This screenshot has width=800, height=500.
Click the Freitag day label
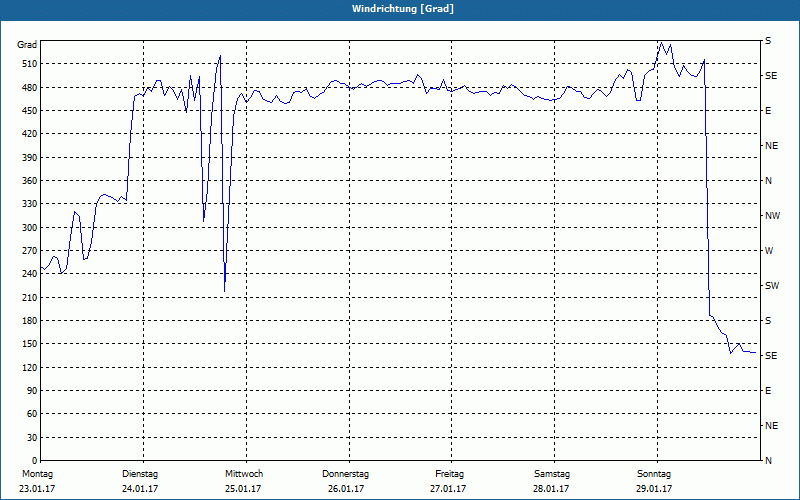(449, 474)
